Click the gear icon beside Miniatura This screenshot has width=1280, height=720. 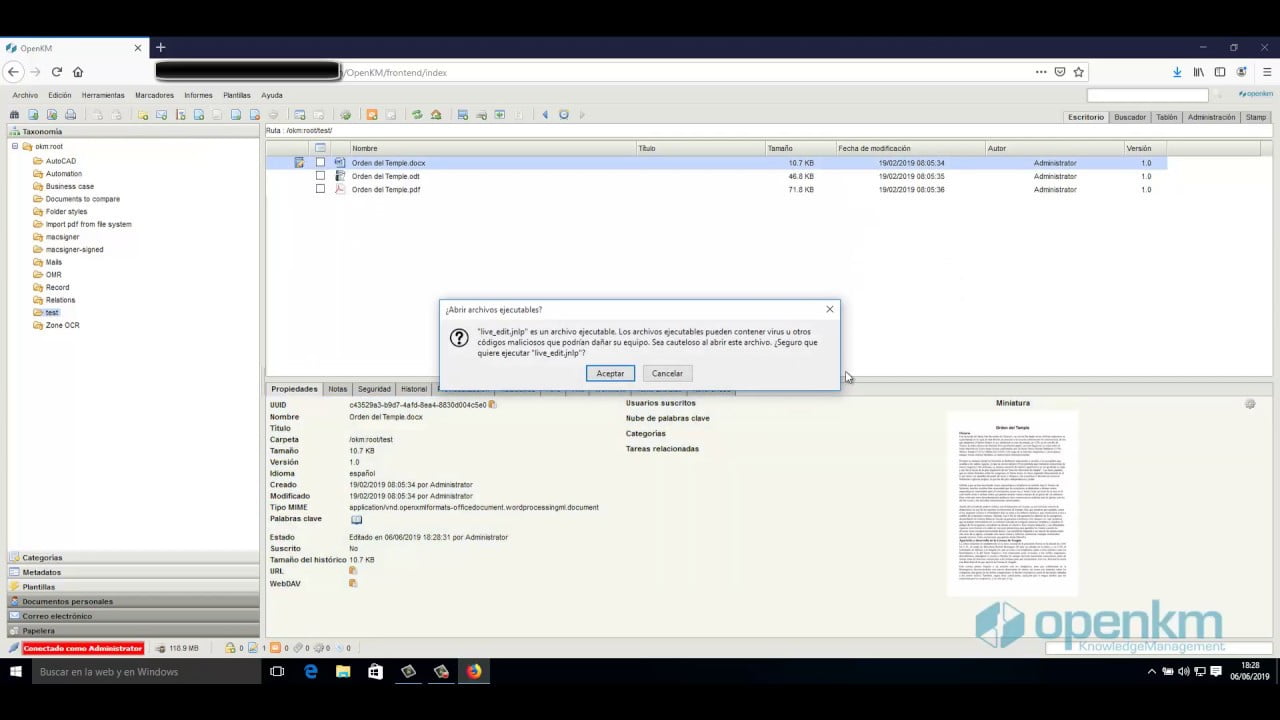1250,404
